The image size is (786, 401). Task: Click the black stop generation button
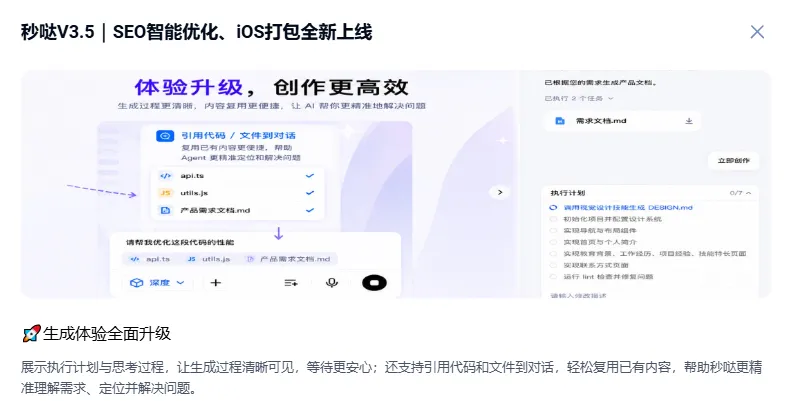point(374,283)
